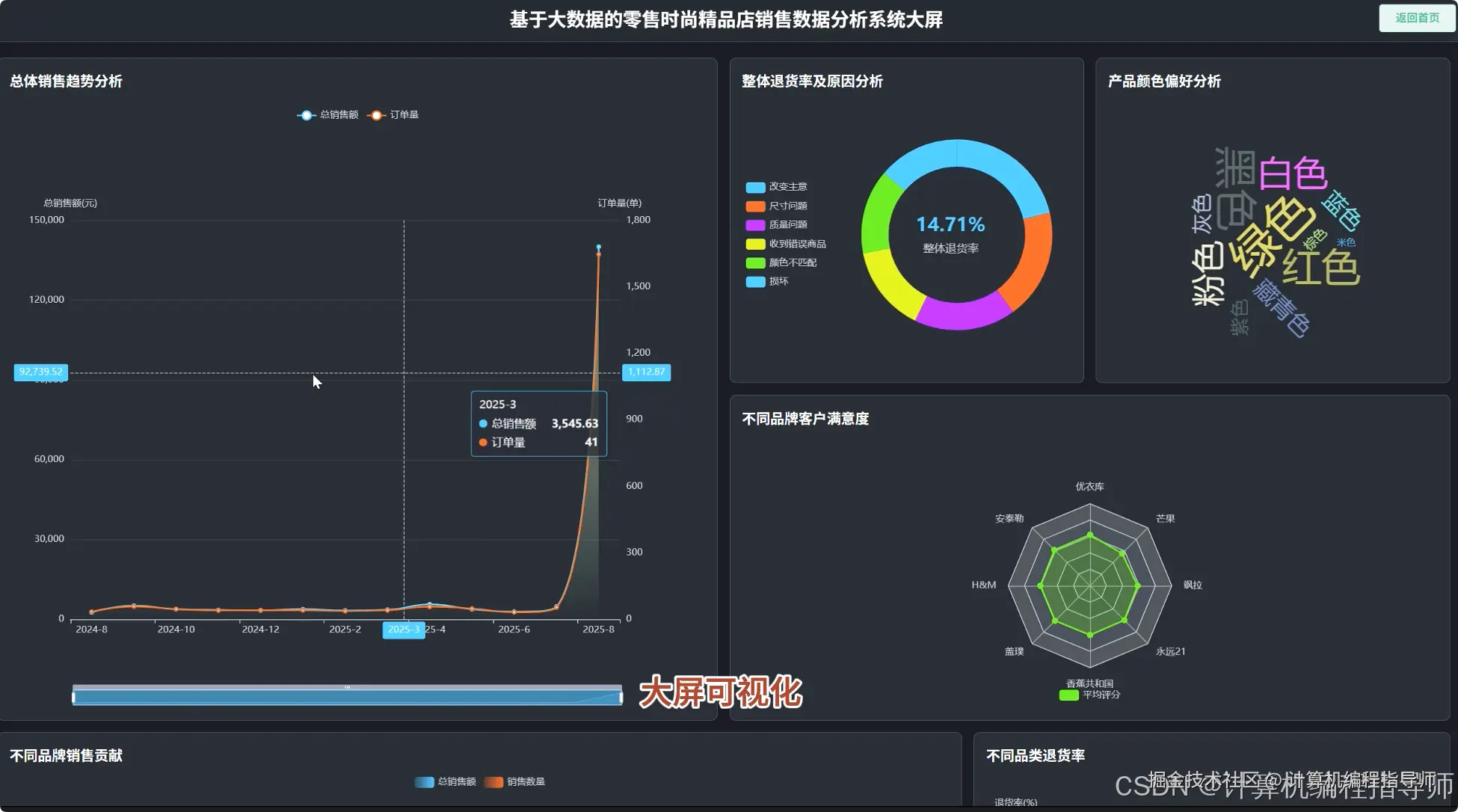The height and width of the screenshot is (812, 1458).
Task: Click the orange 销售数量 legend icon at bottom
Action: click(493, 782)
